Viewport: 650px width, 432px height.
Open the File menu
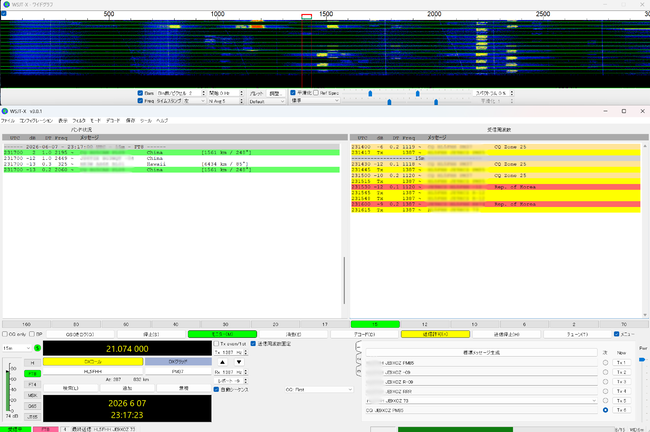(7, 121)
